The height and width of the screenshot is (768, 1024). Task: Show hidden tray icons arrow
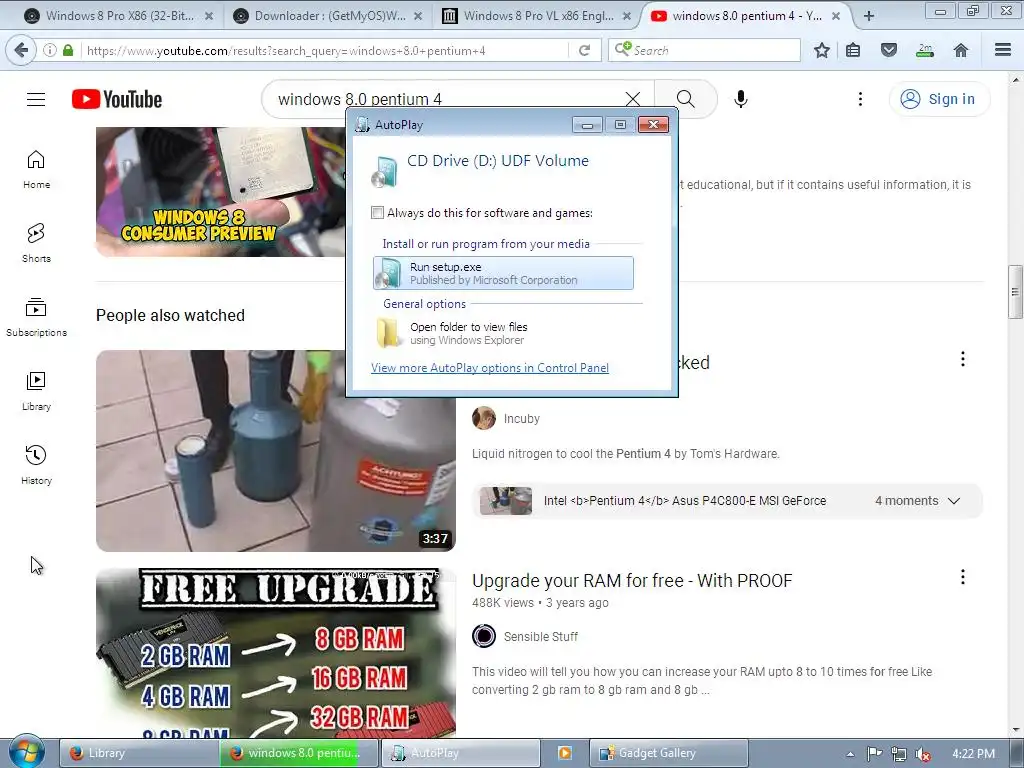[850, 754]
